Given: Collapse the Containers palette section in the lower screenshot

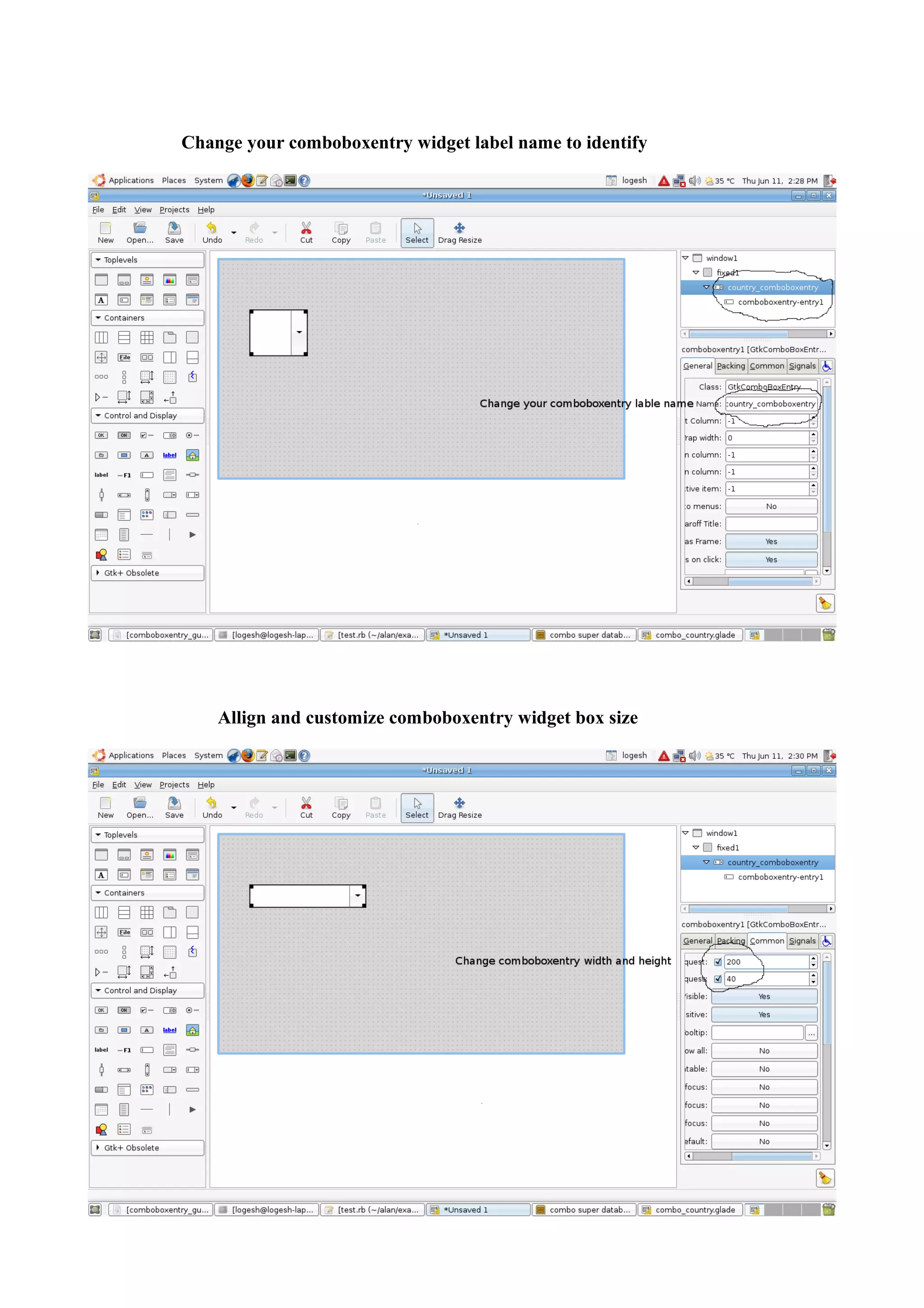Looking at the screenshot, I should coord(124,893).
